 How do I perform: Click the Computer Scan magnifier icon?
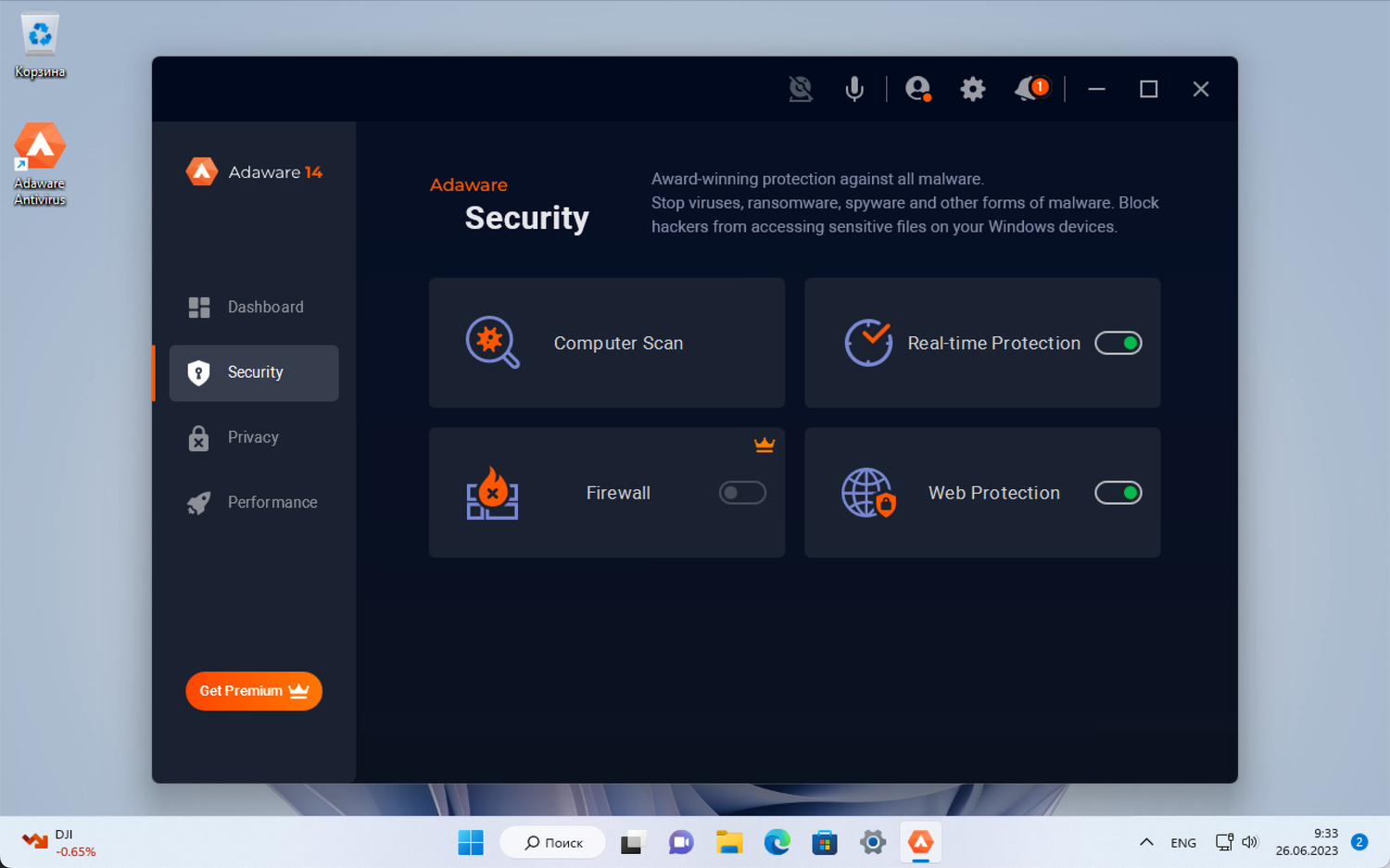(x=492, y=343)
